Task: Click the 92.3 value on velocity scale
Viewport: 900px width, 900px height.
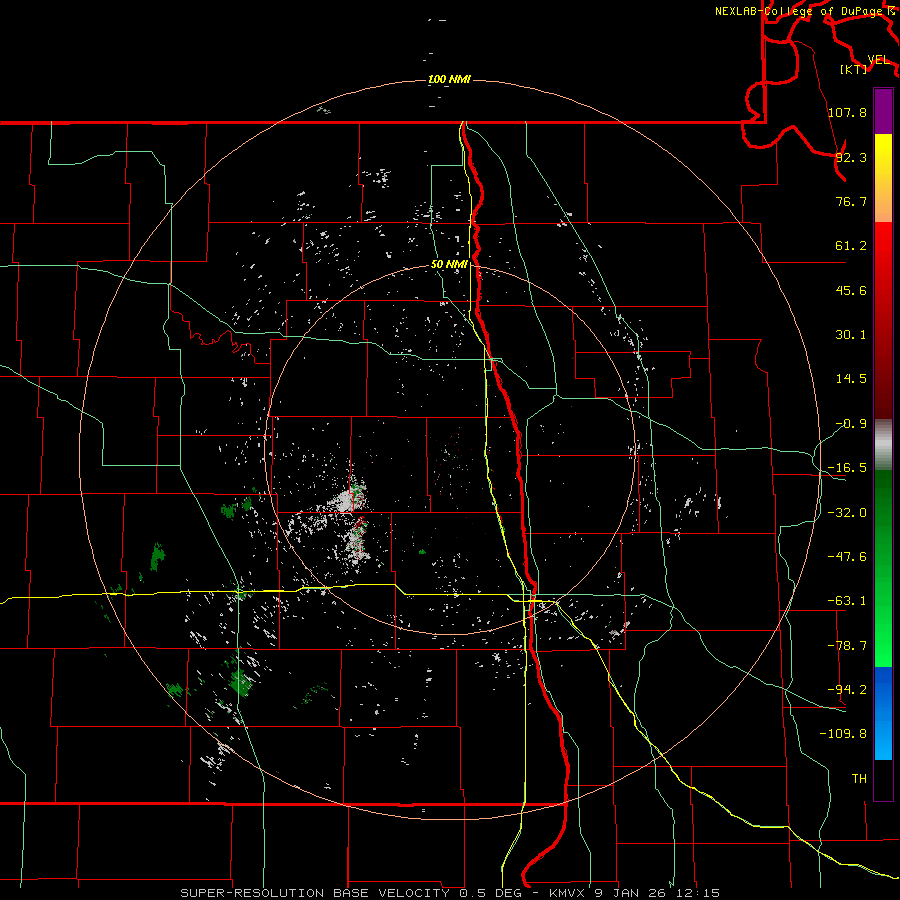Action: (x=851, y=157)
